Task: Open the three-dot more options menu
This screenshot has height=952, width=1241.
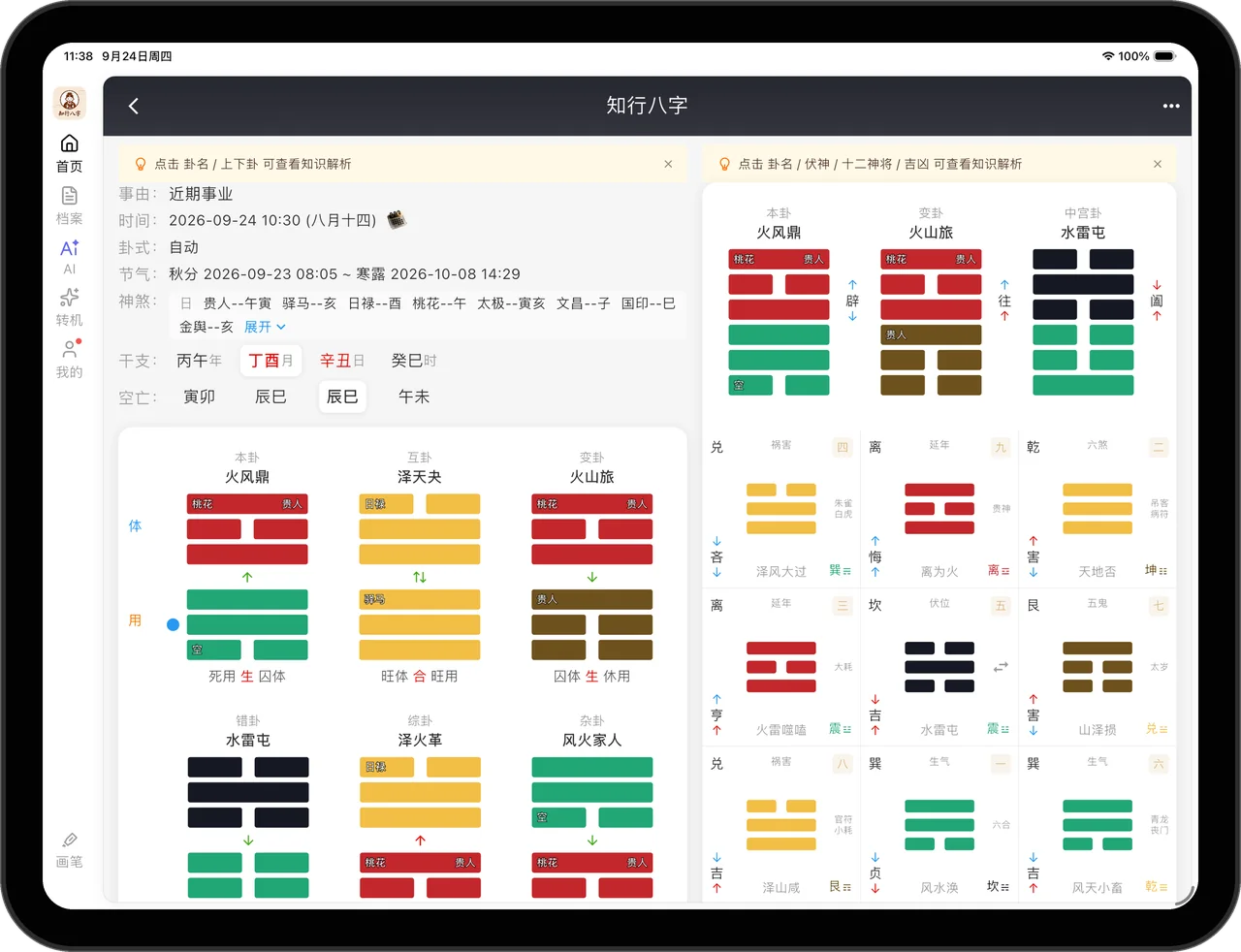Action: tap(1171, 106)
